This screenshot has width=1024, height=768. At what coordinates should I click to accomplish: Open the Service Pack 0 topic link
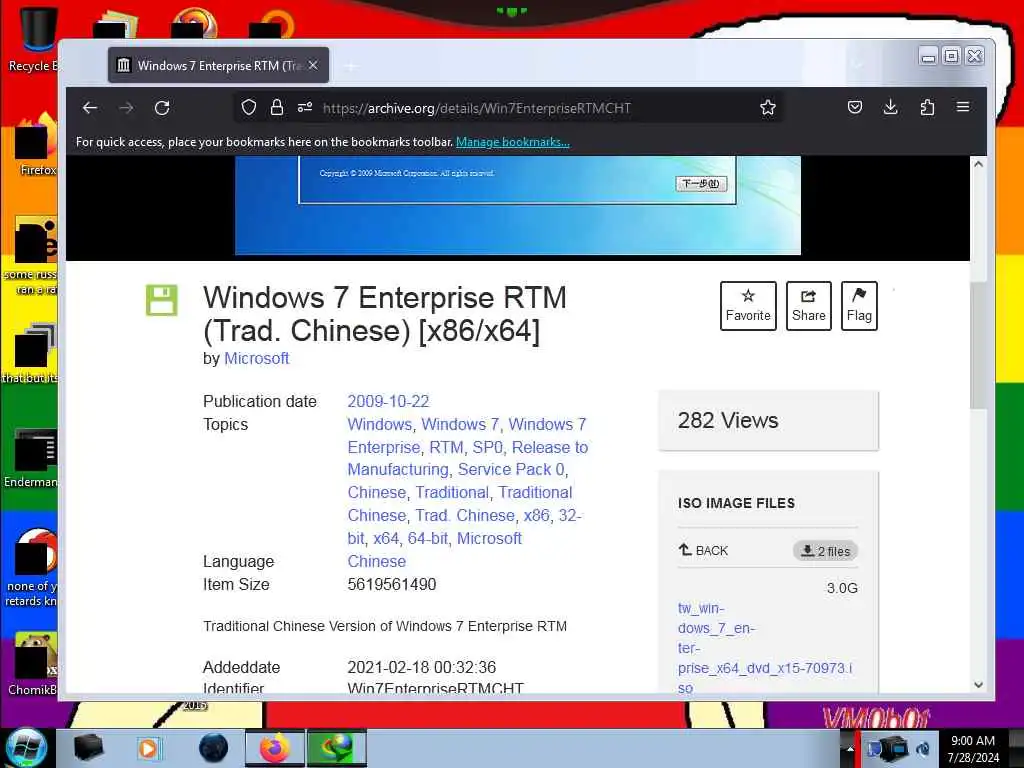pyautogui.click(x=511, y=470)
